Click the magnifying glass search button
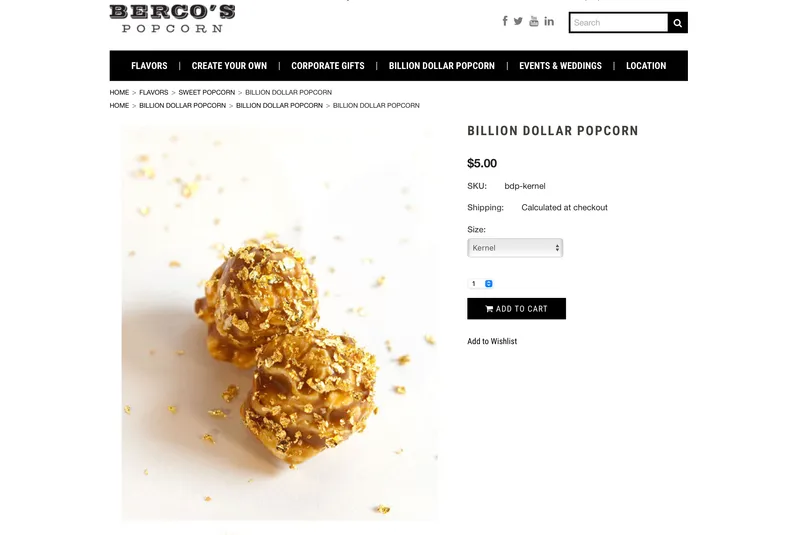Image resolution: width=800 pixels, height=535 pixels. (x=678, y=23)
